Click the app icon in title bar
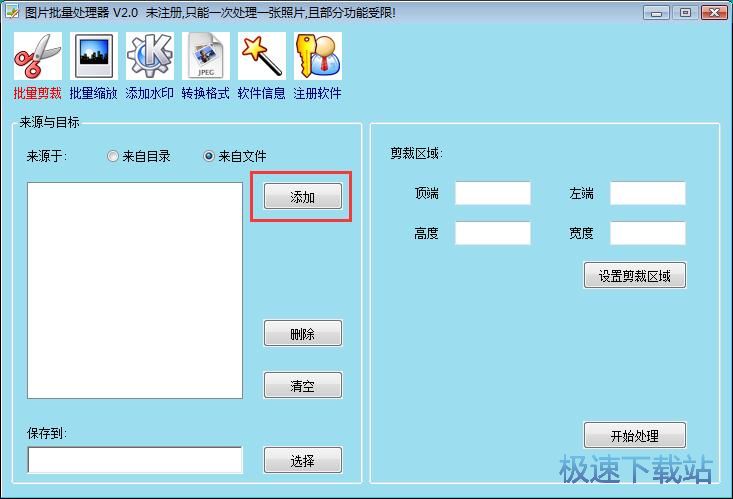This screenshot has height=499, width=733. click(x=12, y=12)
